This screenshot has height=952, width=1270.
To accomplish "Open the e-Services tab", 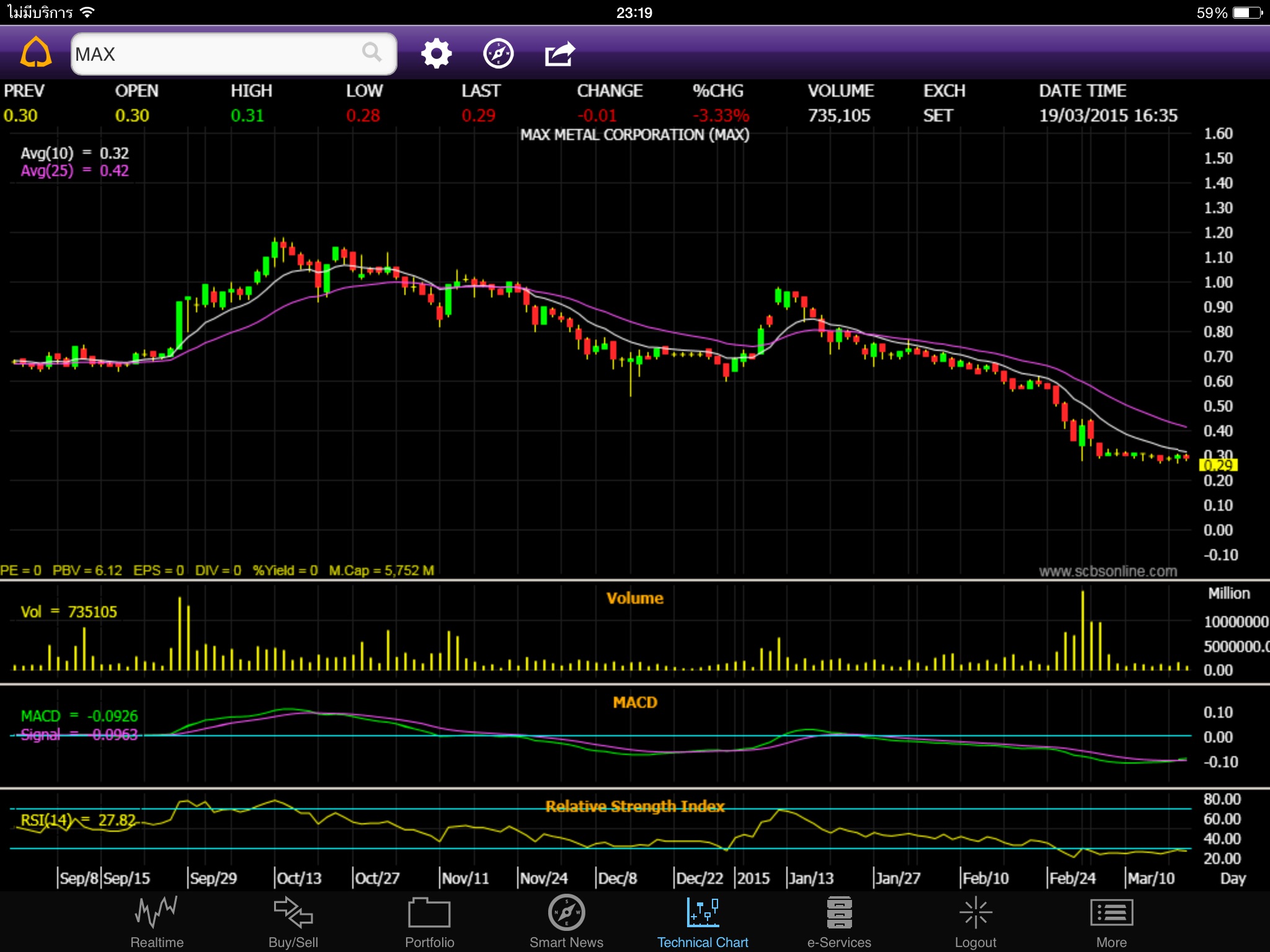I will coord(839,922).
